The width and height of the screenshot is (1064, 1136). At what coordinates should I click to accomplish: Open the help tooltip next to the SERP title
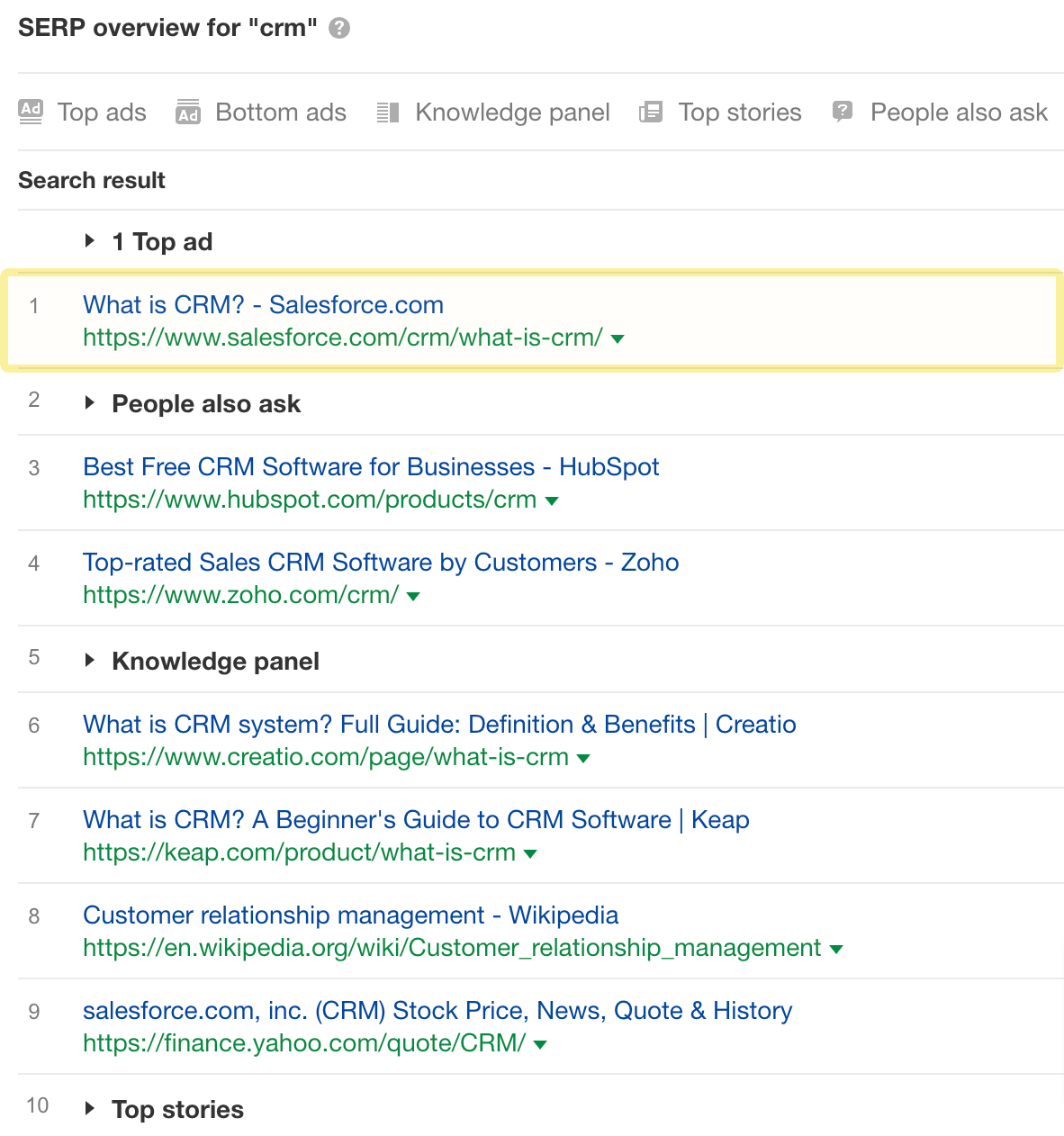coord(339,28)
